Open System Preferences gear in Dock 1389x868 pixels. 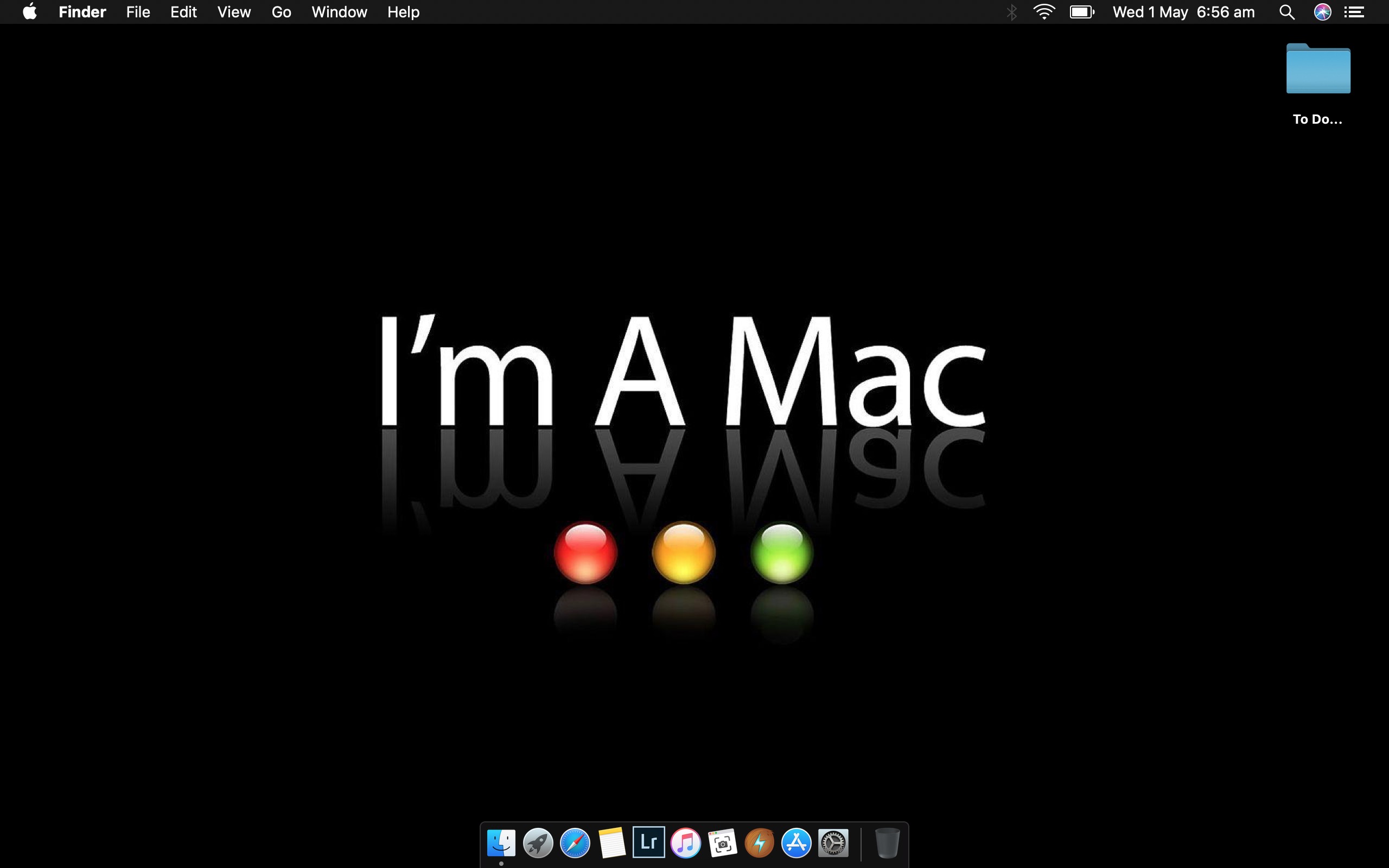(x=833, y=843)
